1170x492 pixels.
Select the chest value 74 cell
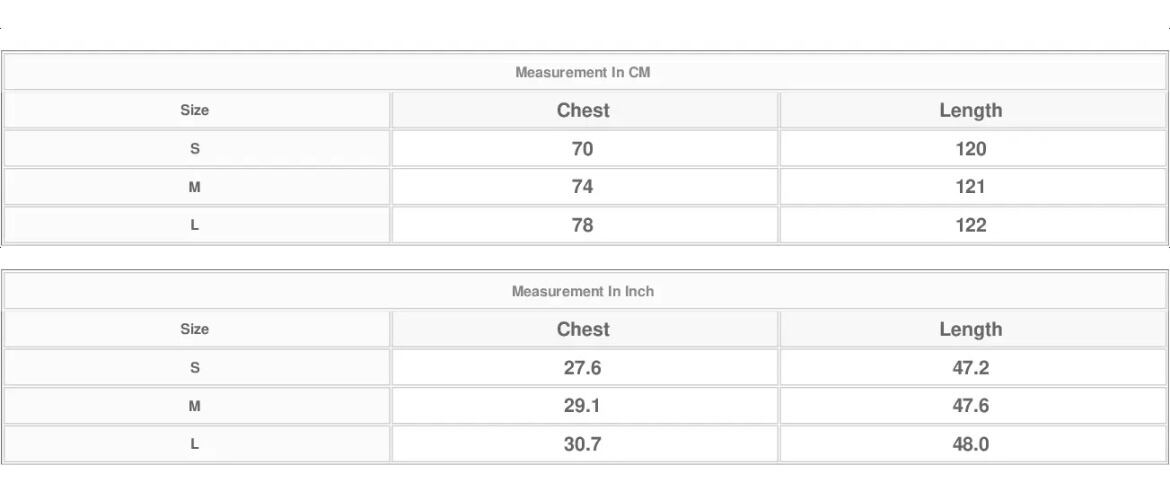583,187
